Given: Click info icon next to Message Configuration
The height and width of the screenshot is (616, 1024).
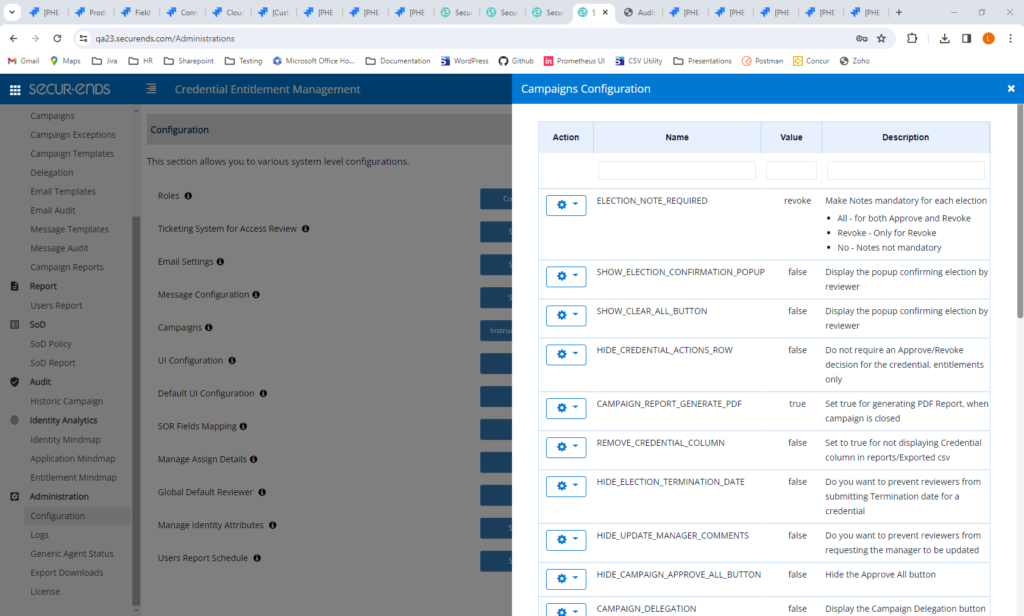Looking at the screenshot, I should click(256, 295).
